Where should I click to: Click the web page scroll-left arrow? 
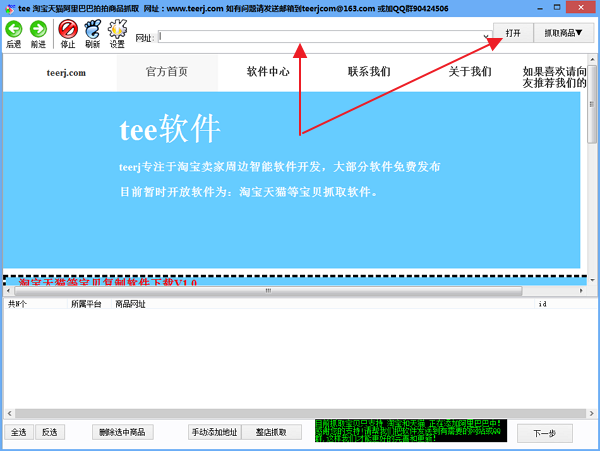click(x=8, y=291)
